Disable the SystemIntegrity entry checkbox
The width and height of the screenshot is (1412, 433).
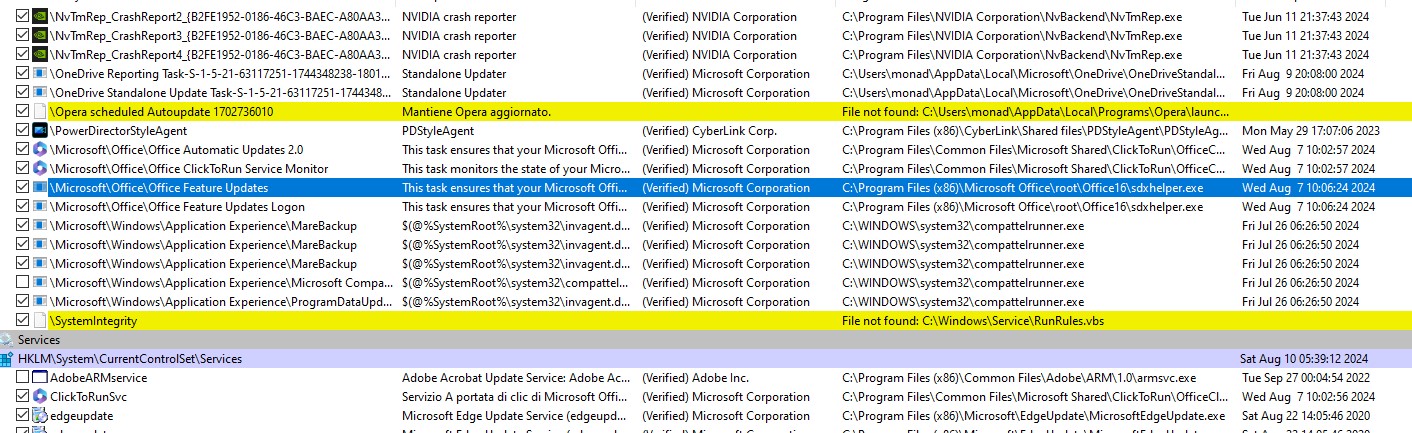pyautogui.click(x=23, y=321)
